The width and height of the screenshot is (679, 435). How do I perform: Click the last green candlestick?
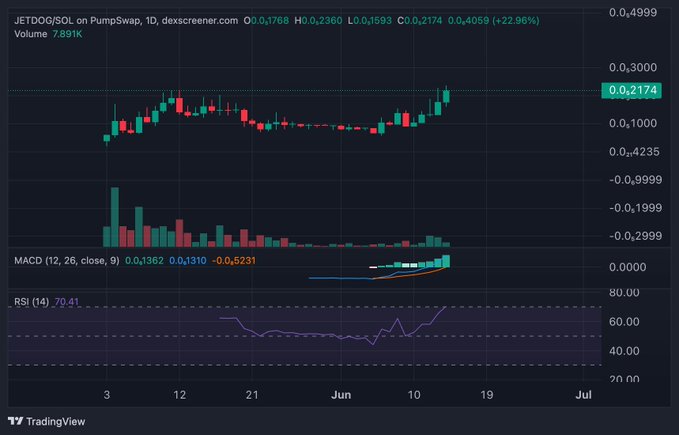pyautogui.click(x=446, y=96)
